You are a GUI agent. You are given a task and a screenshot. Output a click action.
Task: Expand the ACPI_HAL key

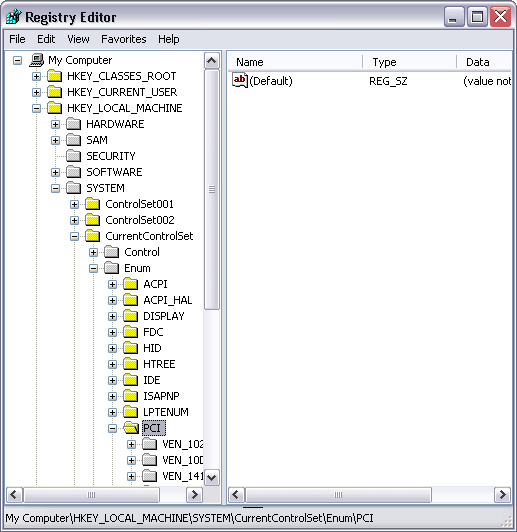point(112,300)
